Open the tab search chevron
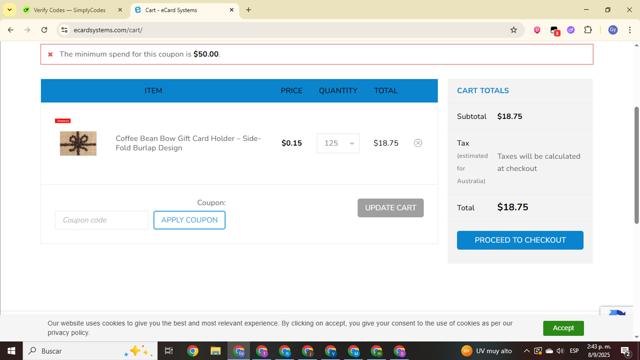 tap(9, 10)
